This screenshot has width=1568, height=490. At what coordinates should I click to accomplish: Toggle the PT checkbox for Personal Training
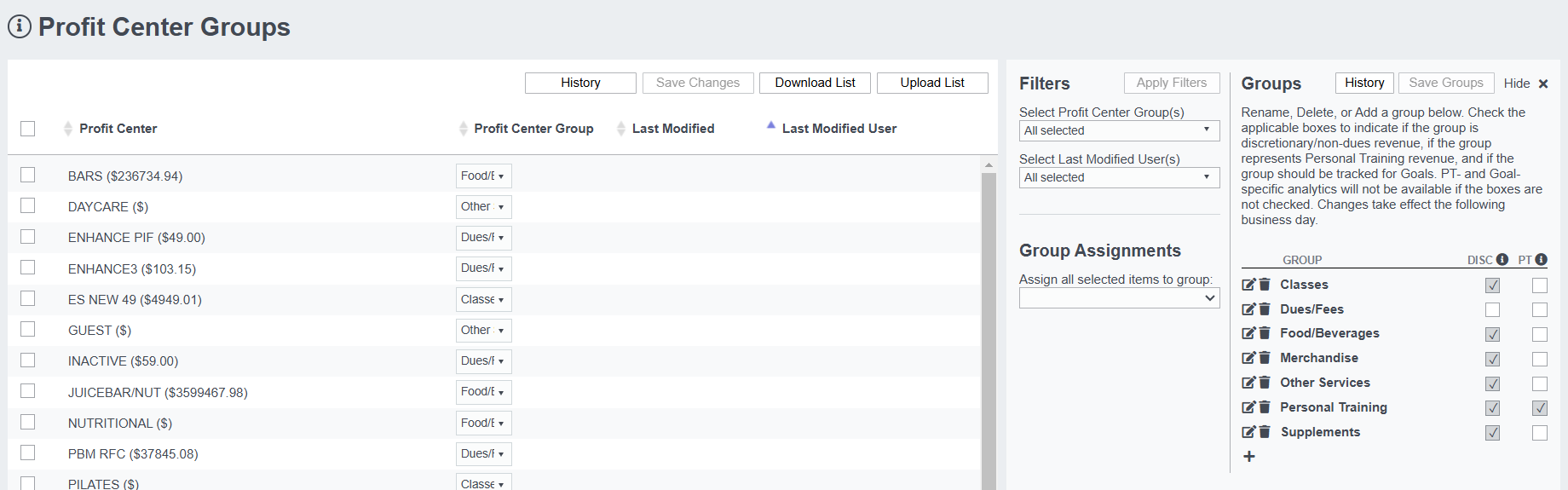click(1540, 408)
